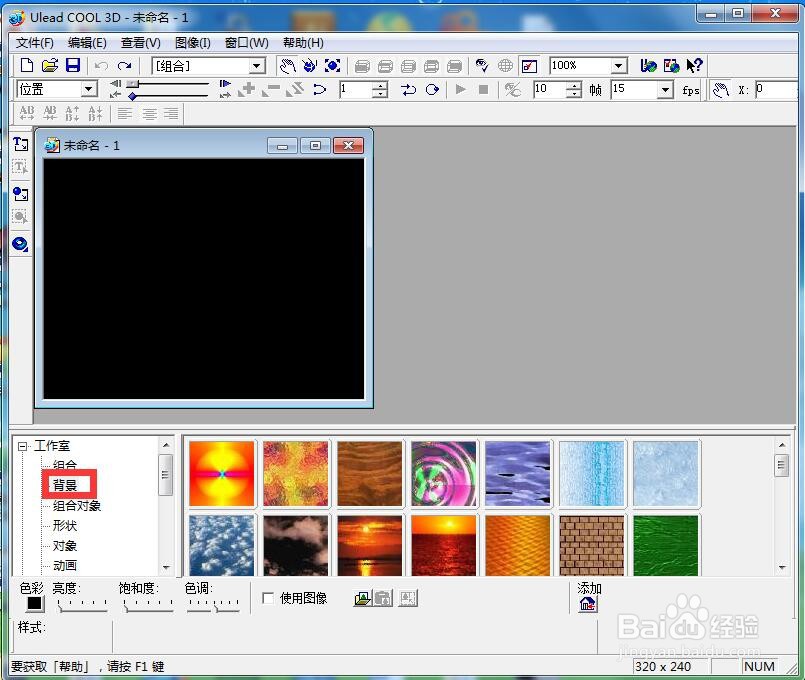Click the Add to EasyPalette house icon
This screenshot has height=680, width=805.
pyautogui.click(x=588, y=605)
